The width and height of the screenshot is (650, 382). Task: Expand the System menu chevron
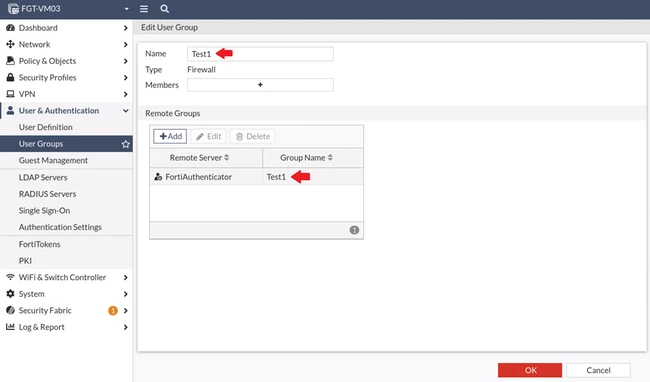[126, 294]
